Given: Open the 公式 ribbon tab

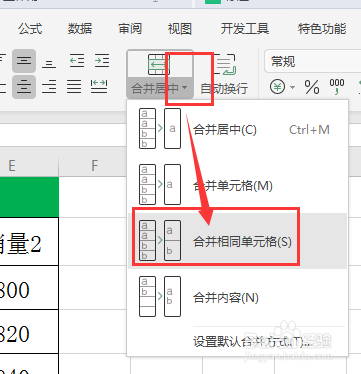Looking at the screenshot, I should 30,29.
